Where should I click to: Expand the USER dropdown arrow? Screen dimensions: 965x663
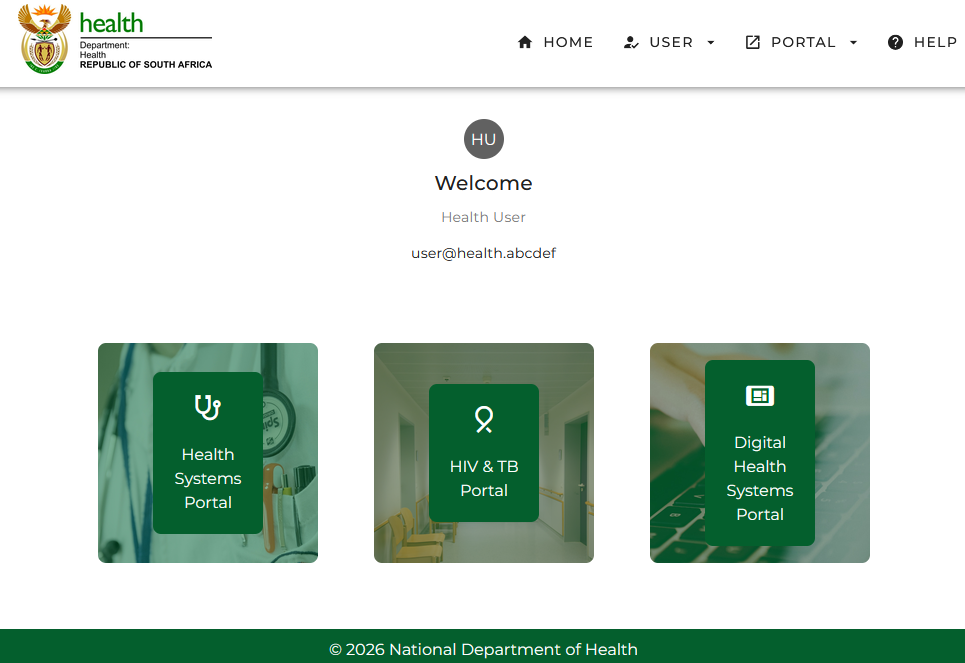711,42
